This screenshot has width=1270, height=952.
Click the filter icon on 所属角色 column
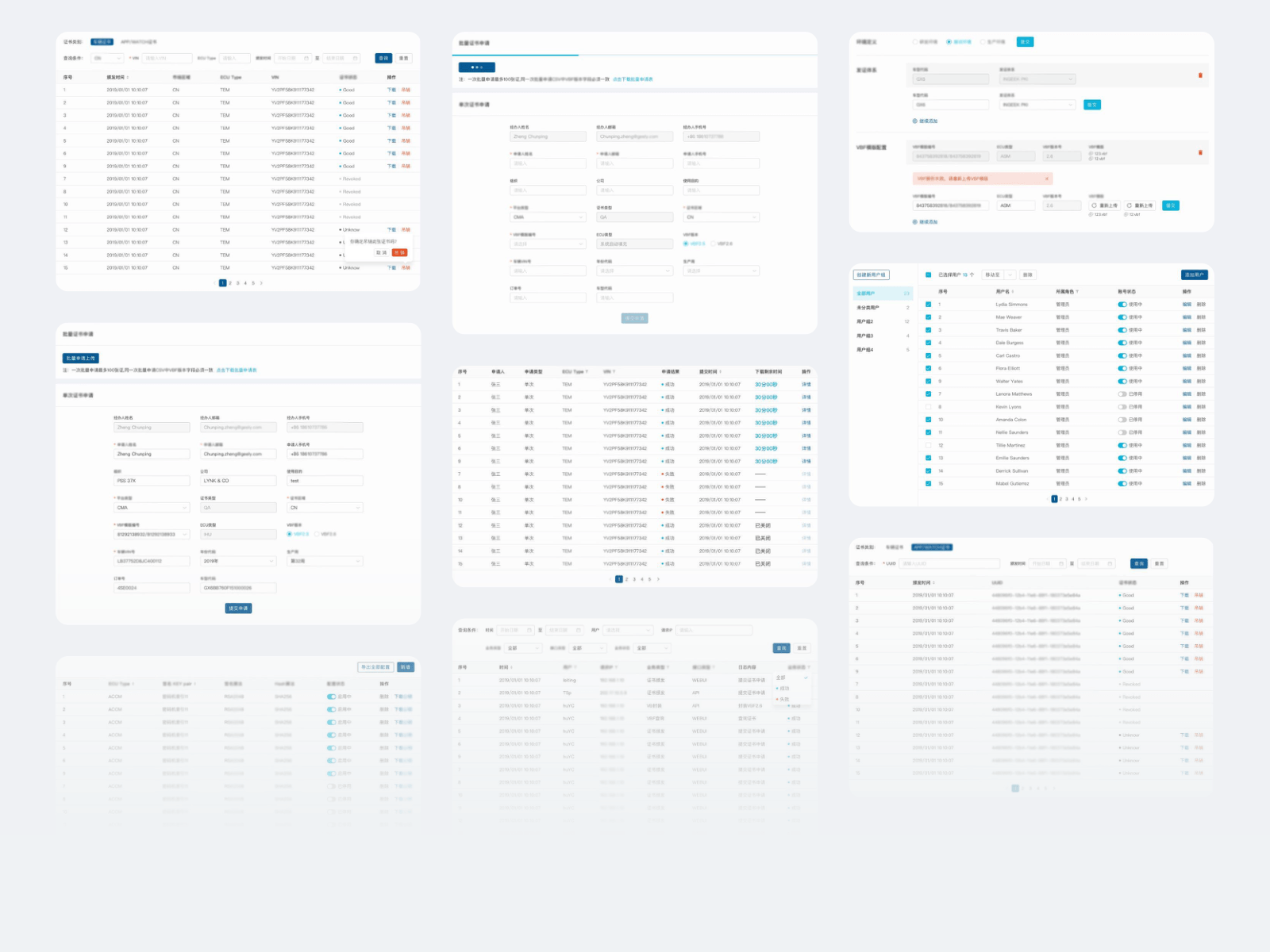[x=1077, y=291]
